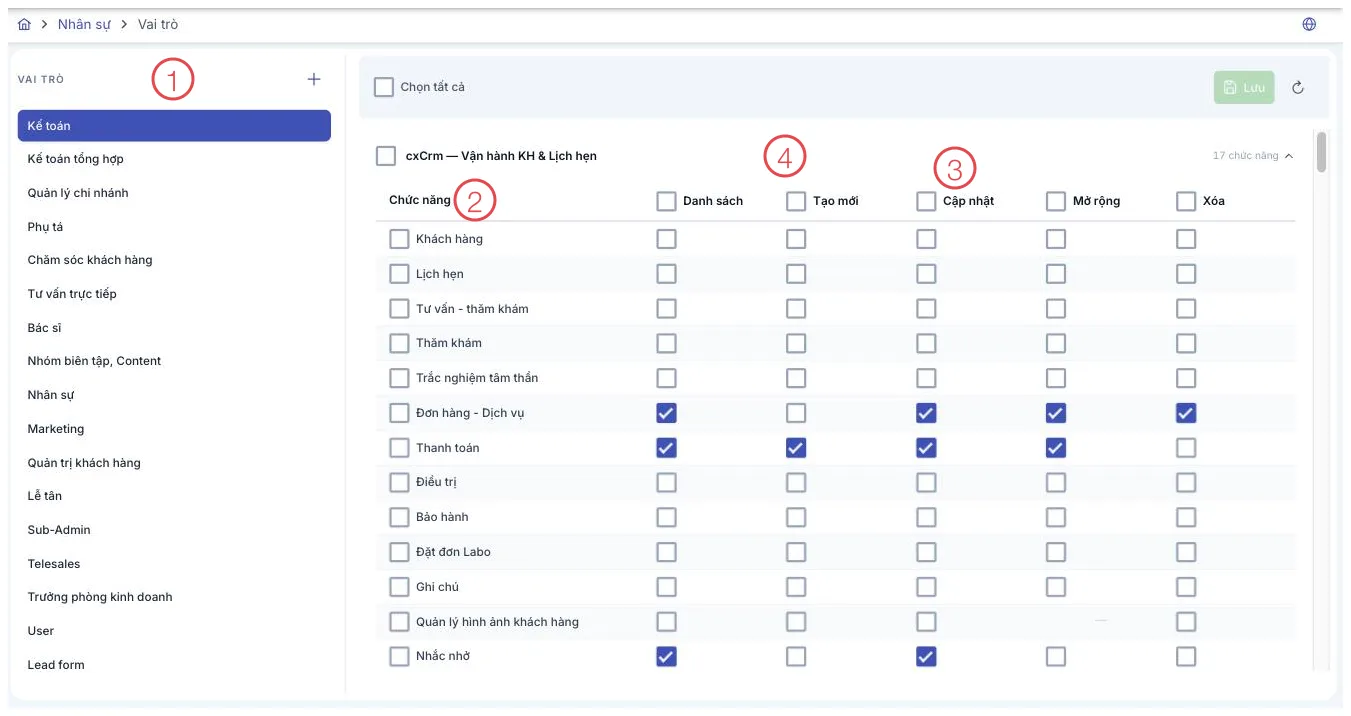The width and height of the screenshot is (1351, 716).
Task: Select the Nhóm biên tập, Content role
Action: tap(174, 361)
